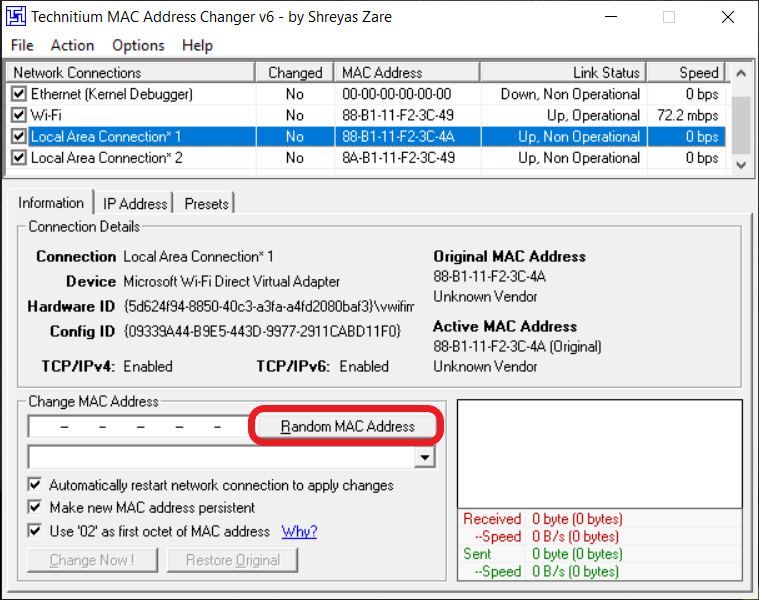Uncheck Make new MAC address persistent
Screen dimensions: 759x600
pyautogui.click(x=34, y=507)
